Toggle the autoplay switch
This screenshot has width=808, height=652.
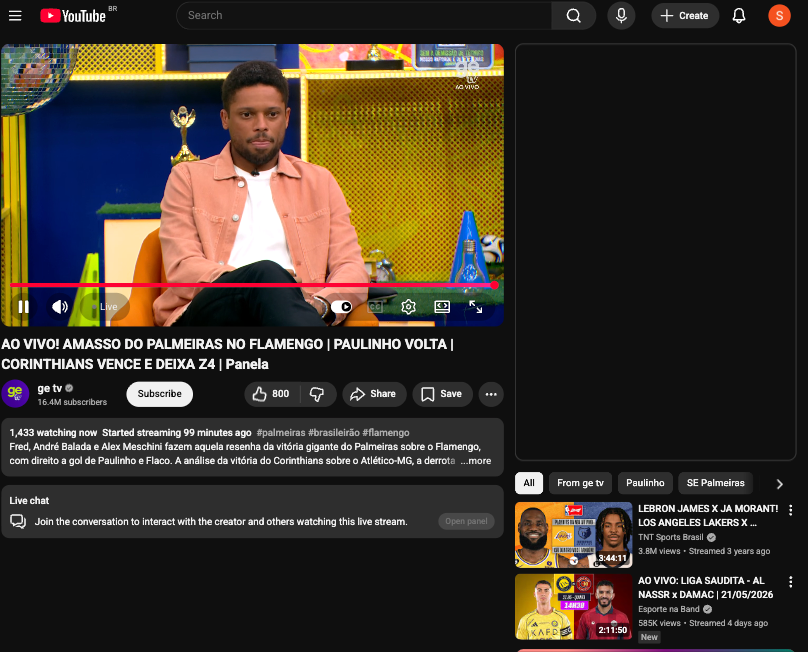click(x=341, y=307)
